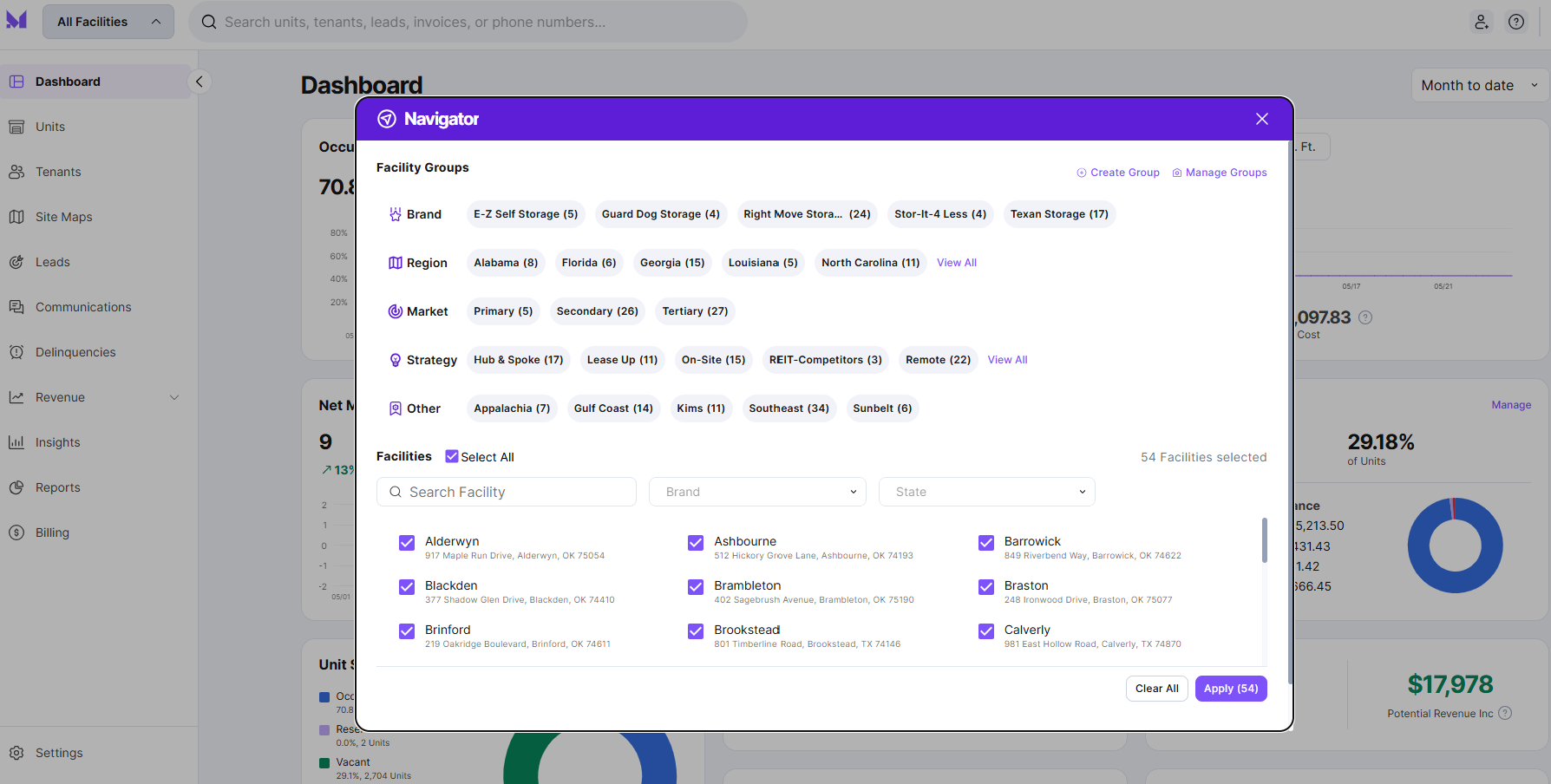Click the Communications chat icon
Image resolution: width=1551 pixels, height=784 pixels.
click(16, 307)
